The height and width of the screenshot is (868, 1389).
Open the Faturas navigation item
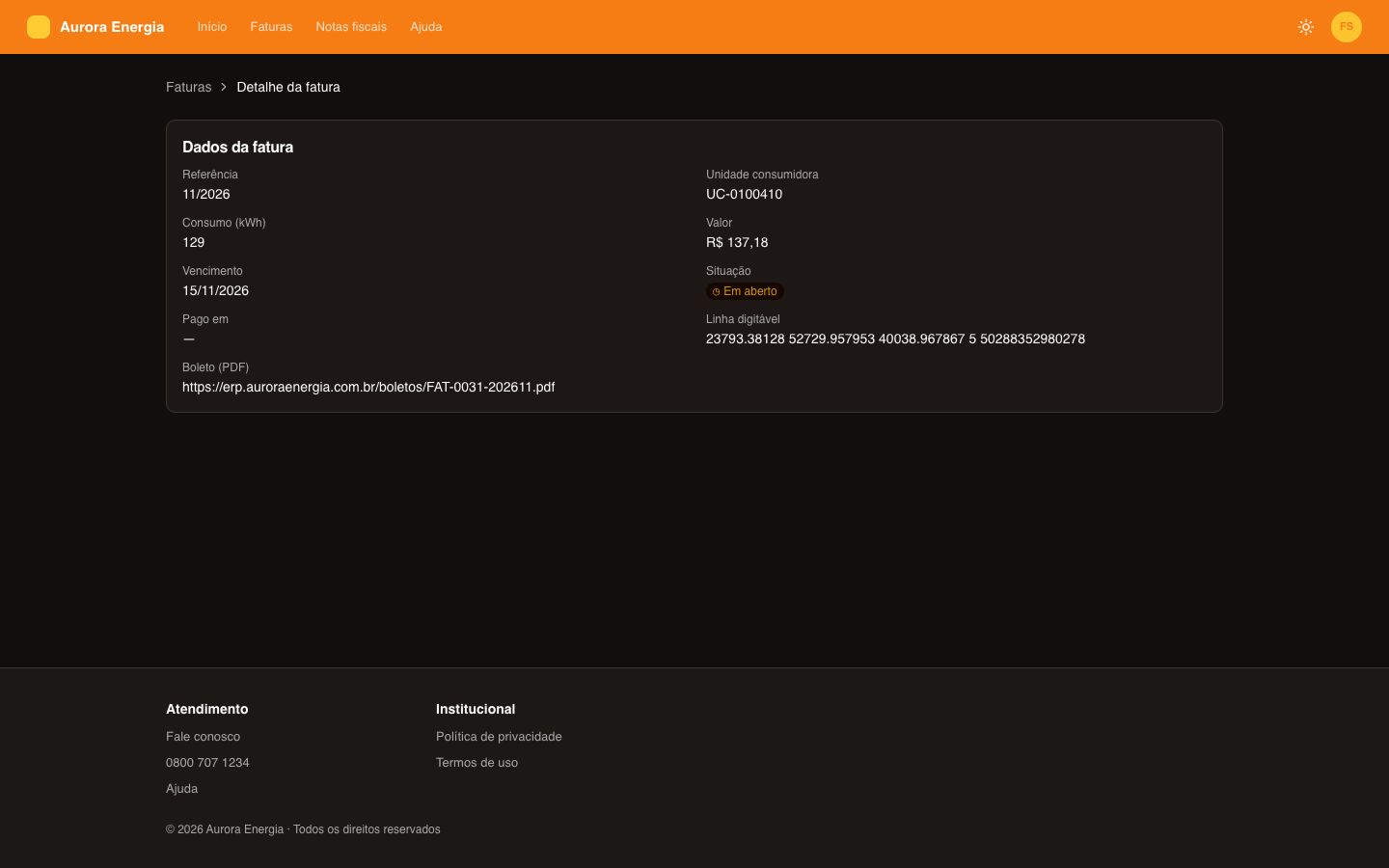tap(271, 27)
